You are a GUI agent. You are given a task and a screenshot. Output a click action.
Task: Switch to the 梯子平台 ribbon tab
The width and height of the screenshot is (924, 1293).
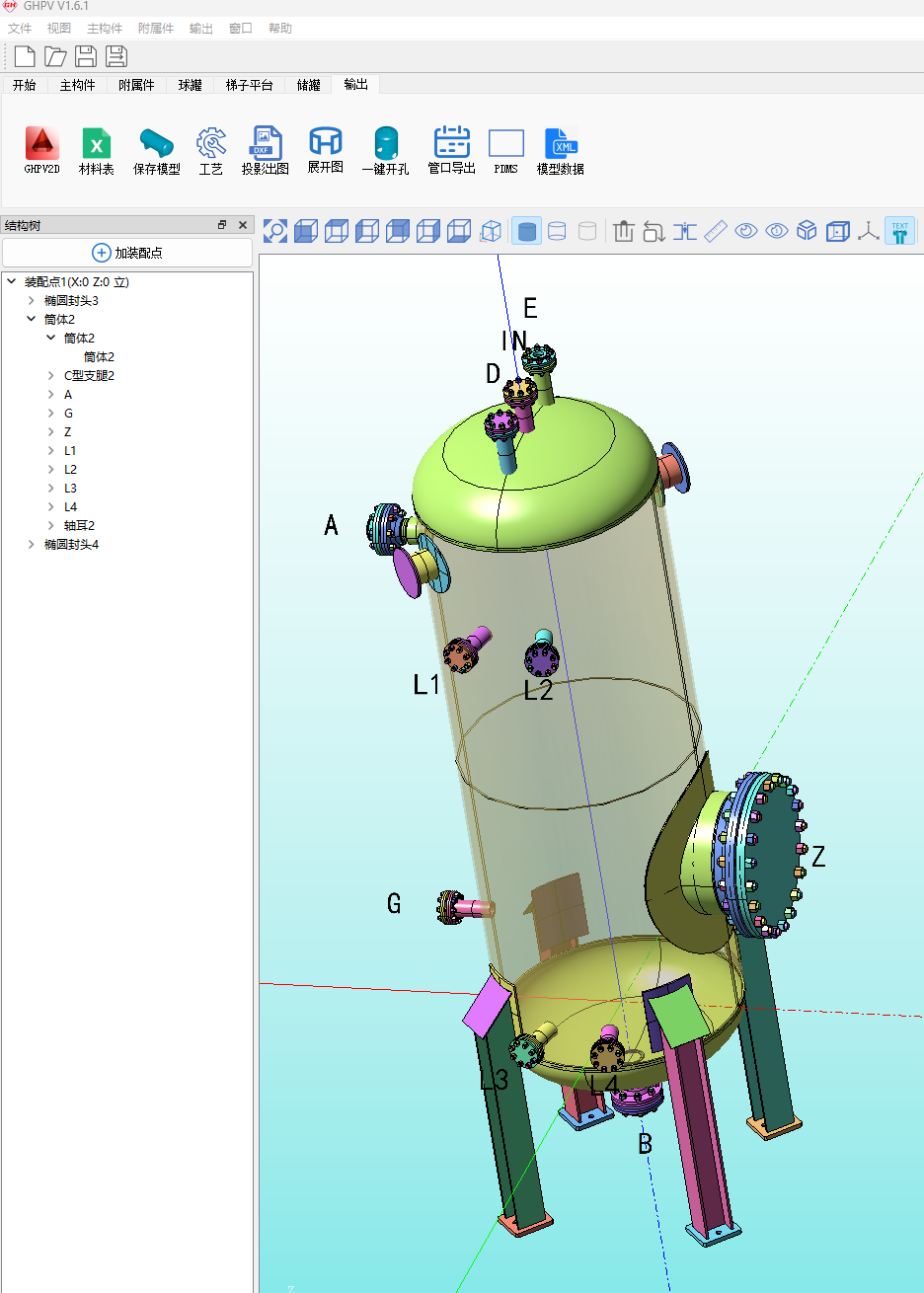point(249,85)
